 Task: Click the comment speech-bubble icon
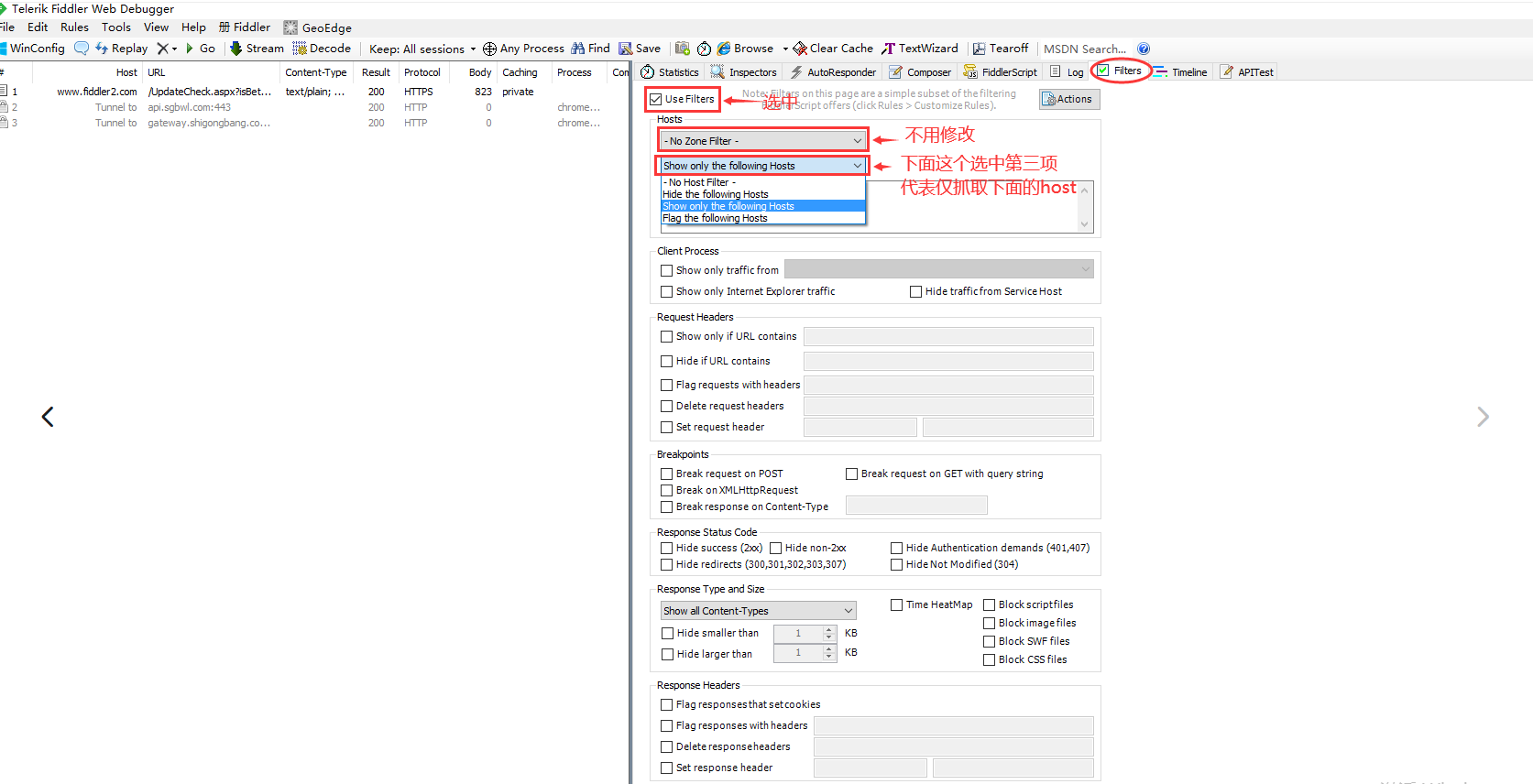(x=82, y=49)
